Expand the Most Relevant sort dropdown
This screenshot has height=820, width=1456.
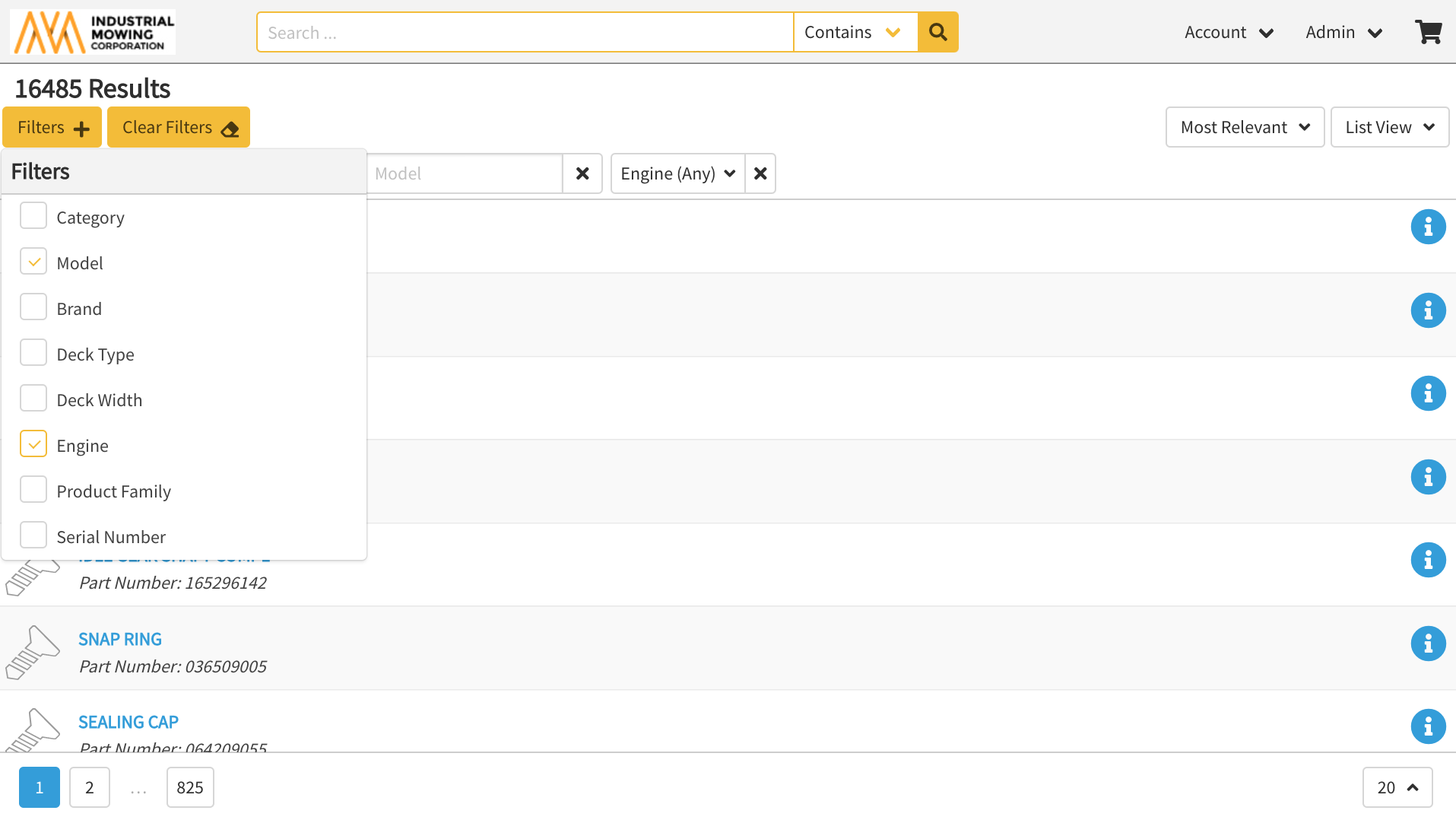coord(1245,127)
